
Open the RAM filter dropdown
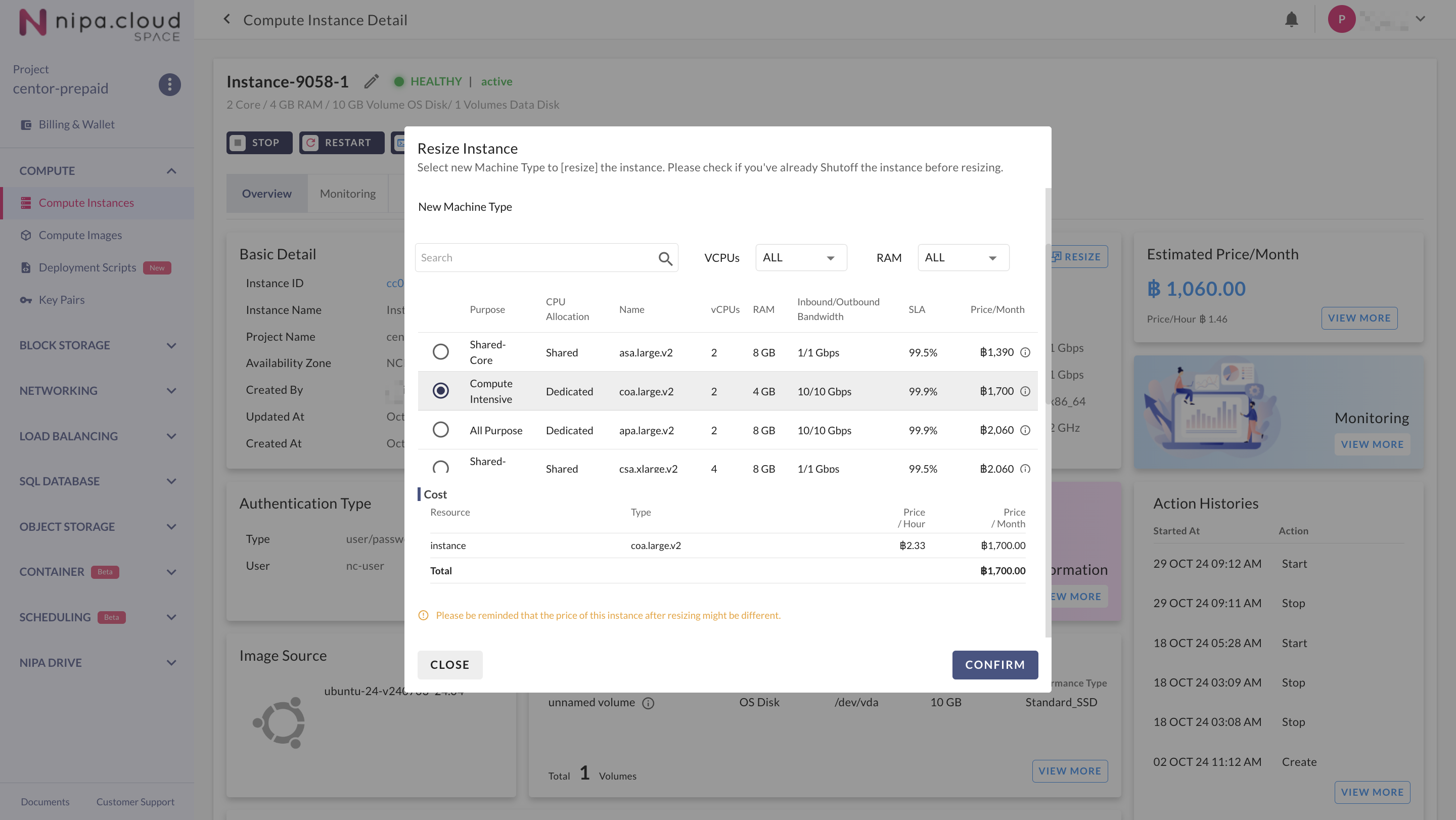963,258
